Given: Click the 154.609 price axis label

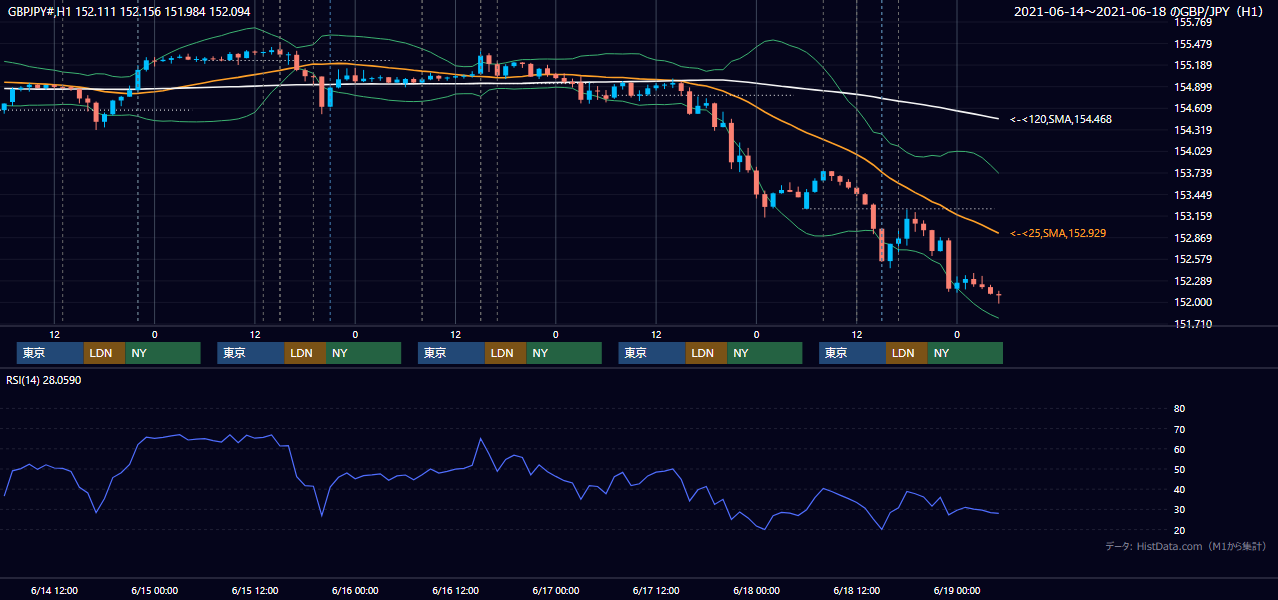Looking at the screenshot, I should tap(1192, 108).
